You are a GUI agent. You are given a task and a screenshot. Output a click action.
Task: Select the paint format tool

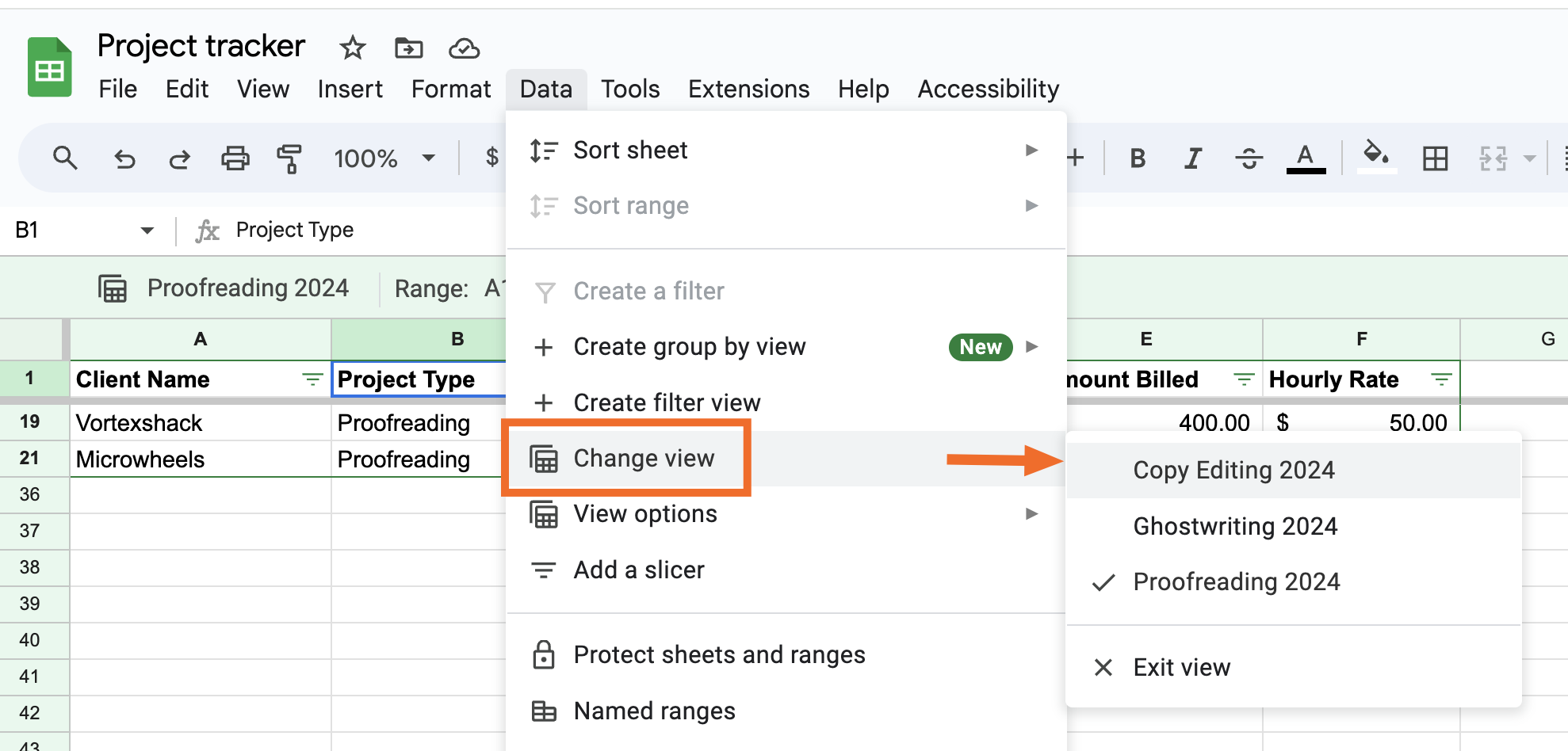coord(289,159)
